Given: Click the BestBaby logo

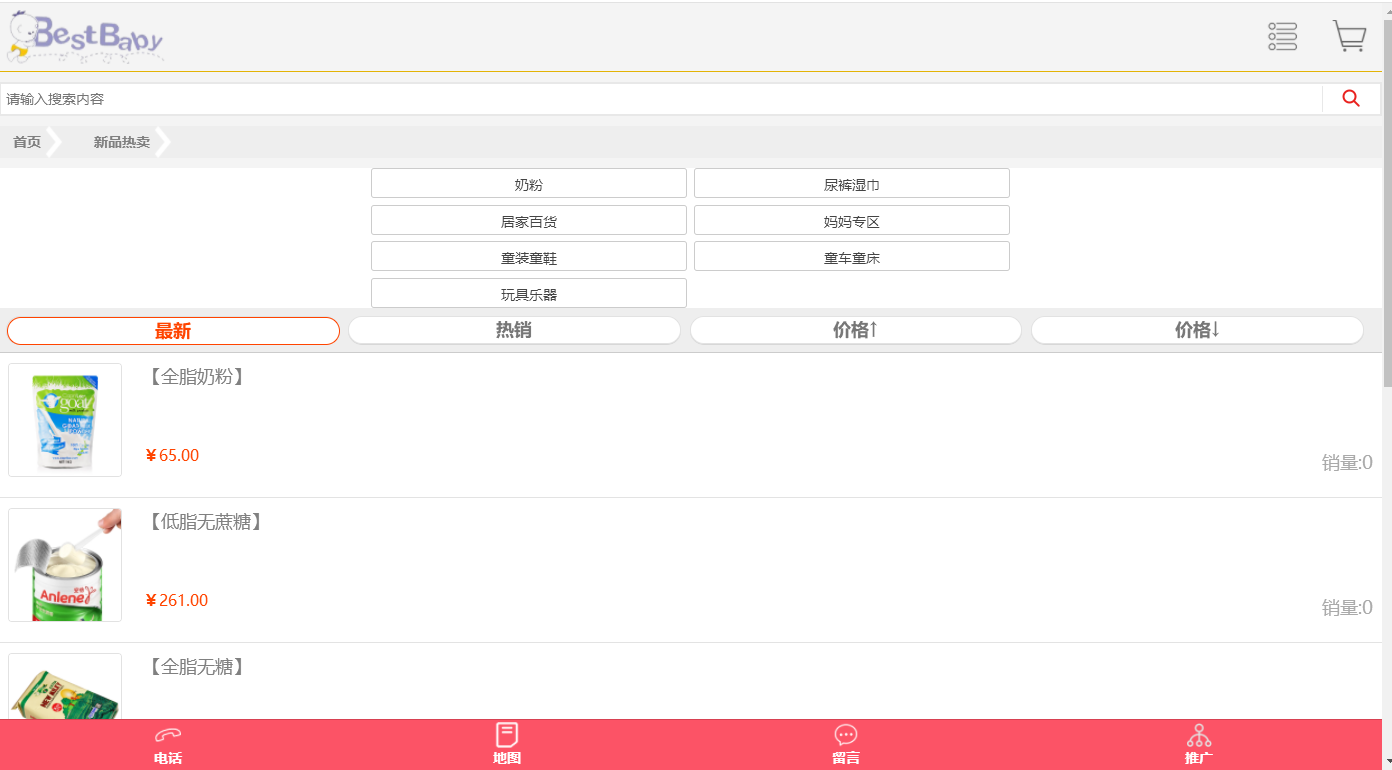Looking at the screenshot, I should 86,37.
